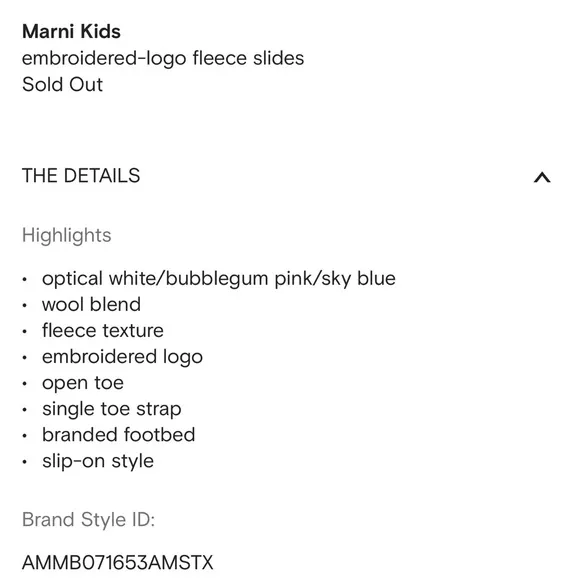Image resolution: width=580 pixels, height=580 pixels.
Task: Select the fleece texture highlight
Action: coord(102,331)
